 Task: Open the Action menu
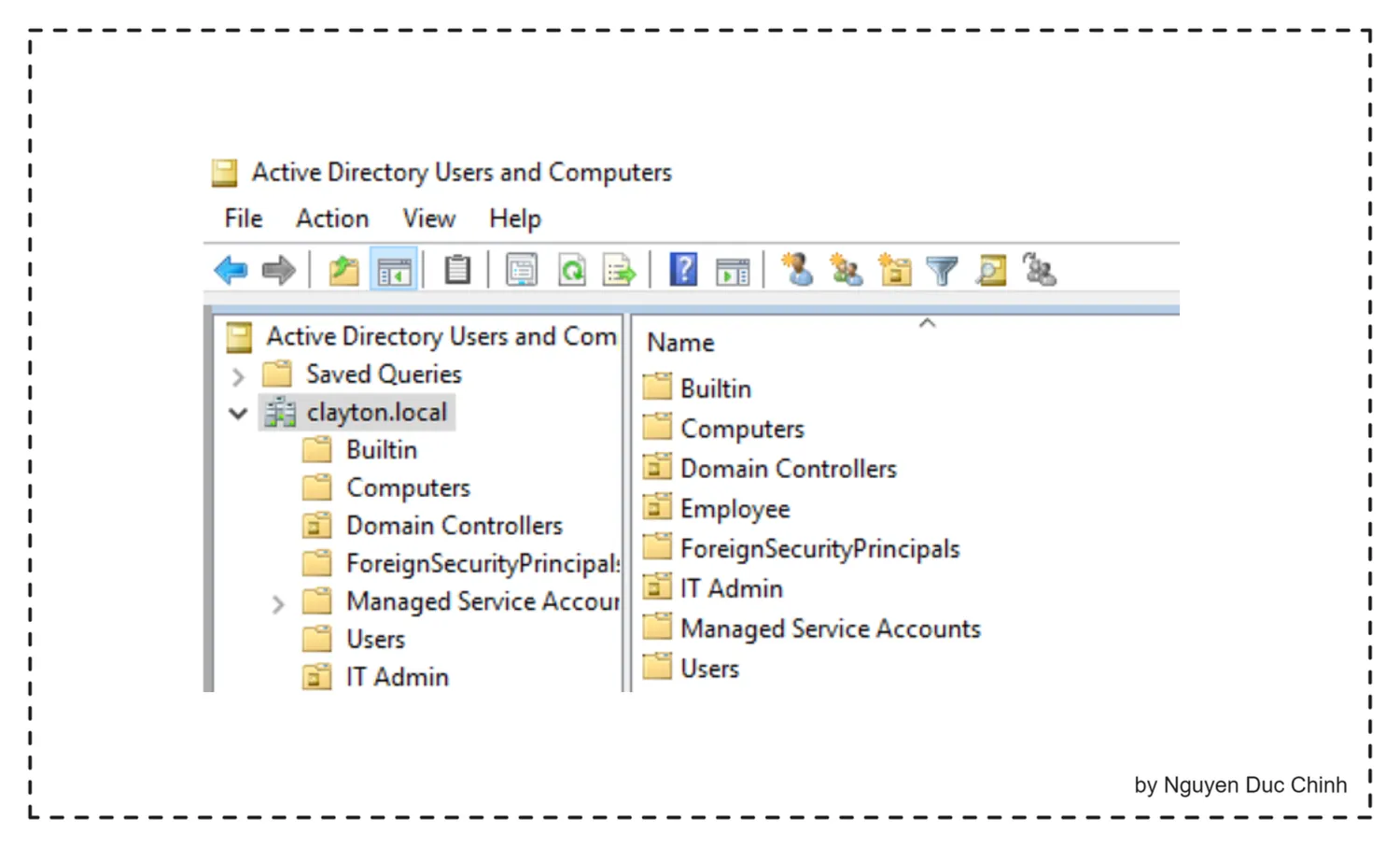(x=332, y=219)
